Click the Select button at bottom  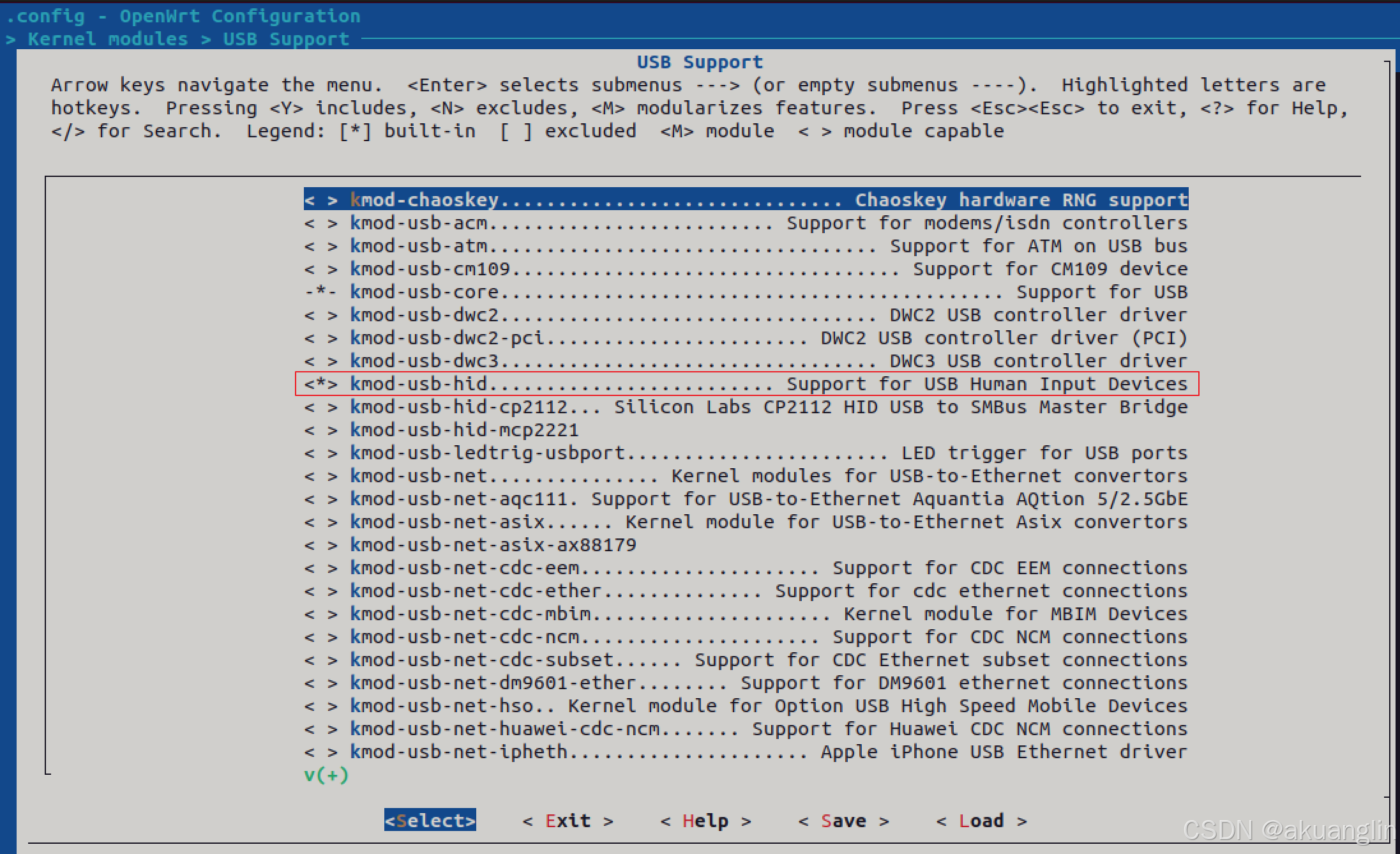(x=430, y=820)
